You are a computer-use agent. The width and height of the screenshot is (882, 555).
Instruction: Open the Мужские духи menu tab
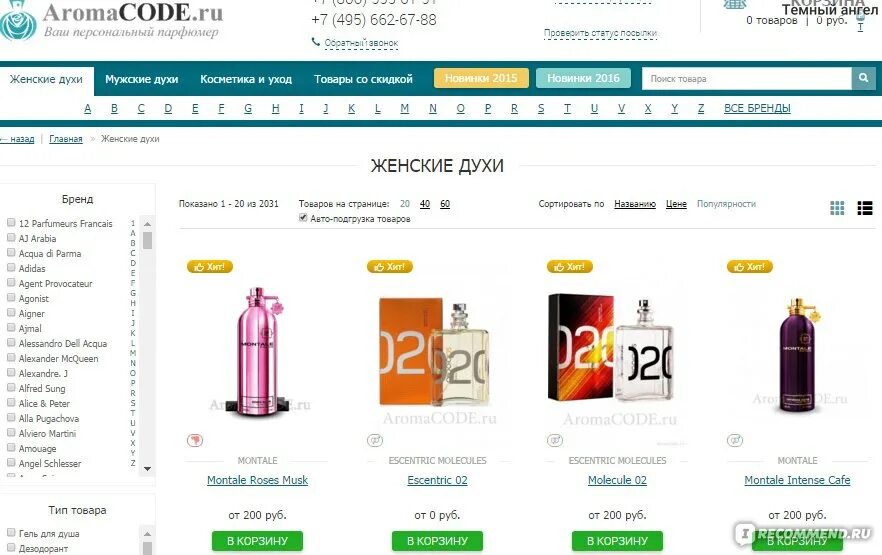(142, 79)
